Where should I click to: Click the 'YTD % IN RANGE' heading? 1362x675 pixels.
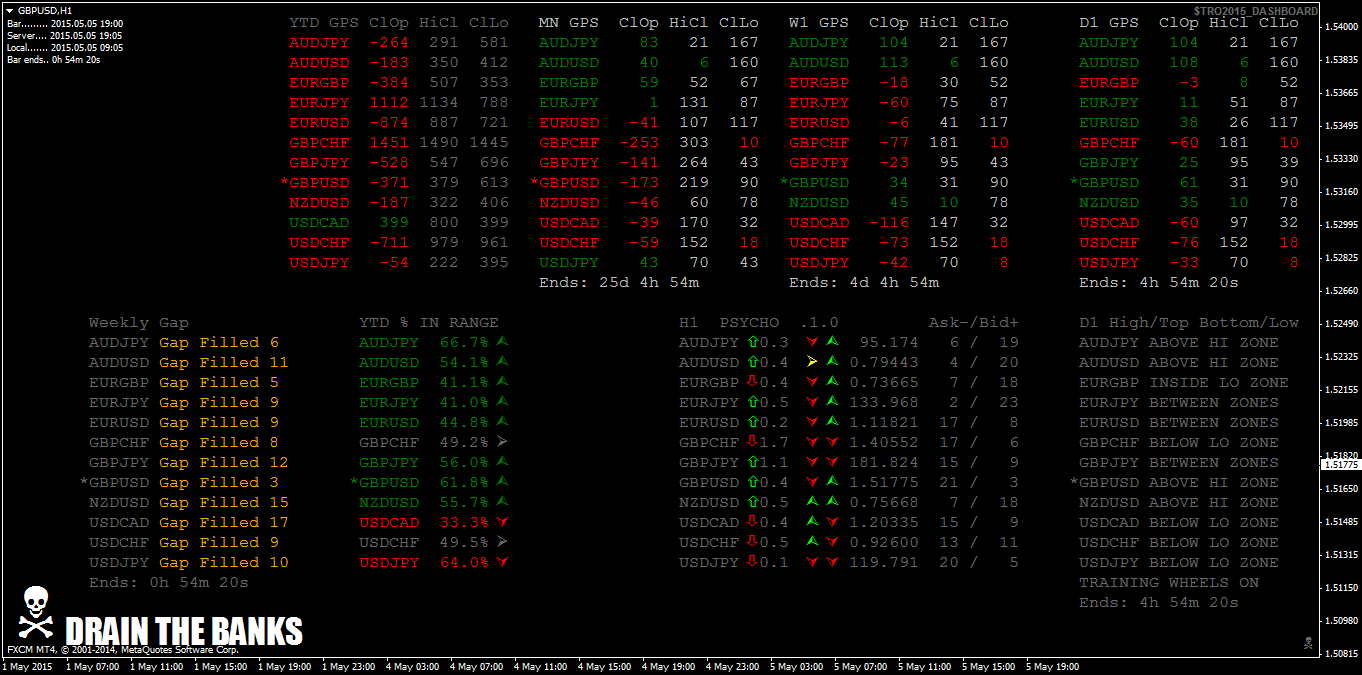[x=429, y=322]
